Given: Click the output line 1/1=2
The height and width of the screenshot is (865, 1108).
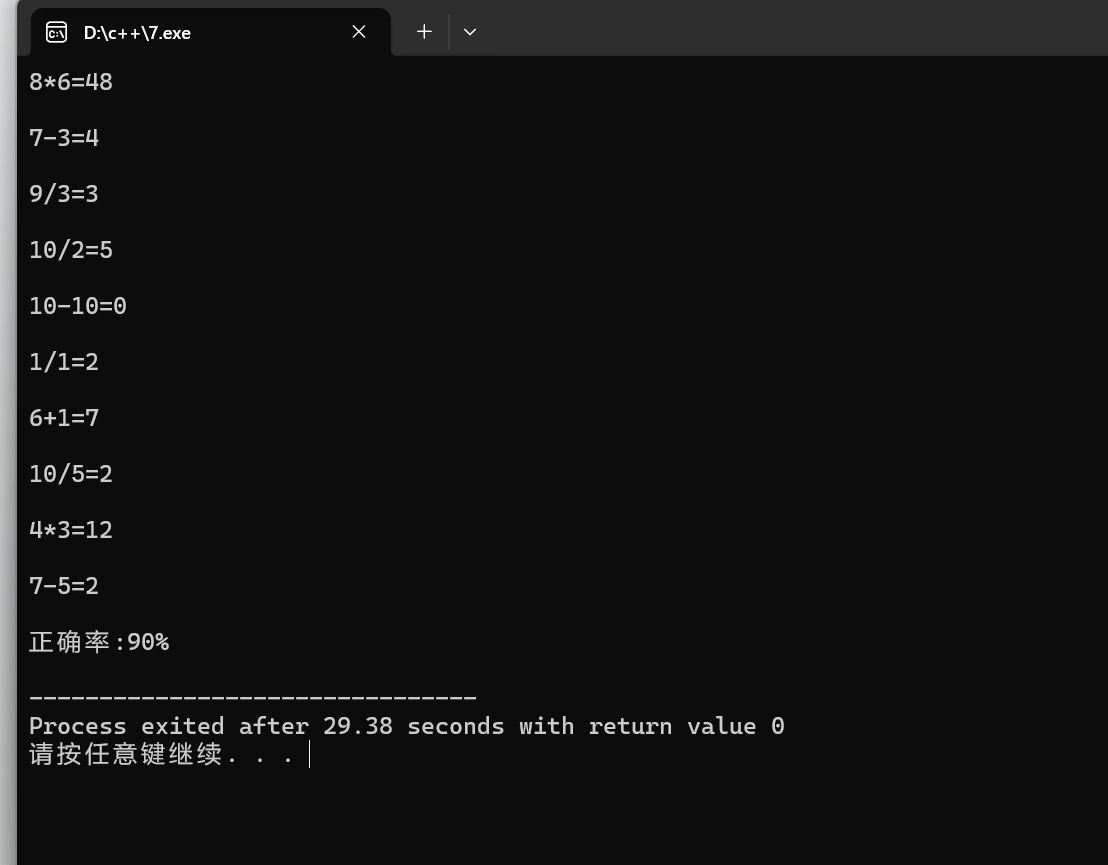Looking at the screenshot, I should pyautogui.click(x=64, y=362).
